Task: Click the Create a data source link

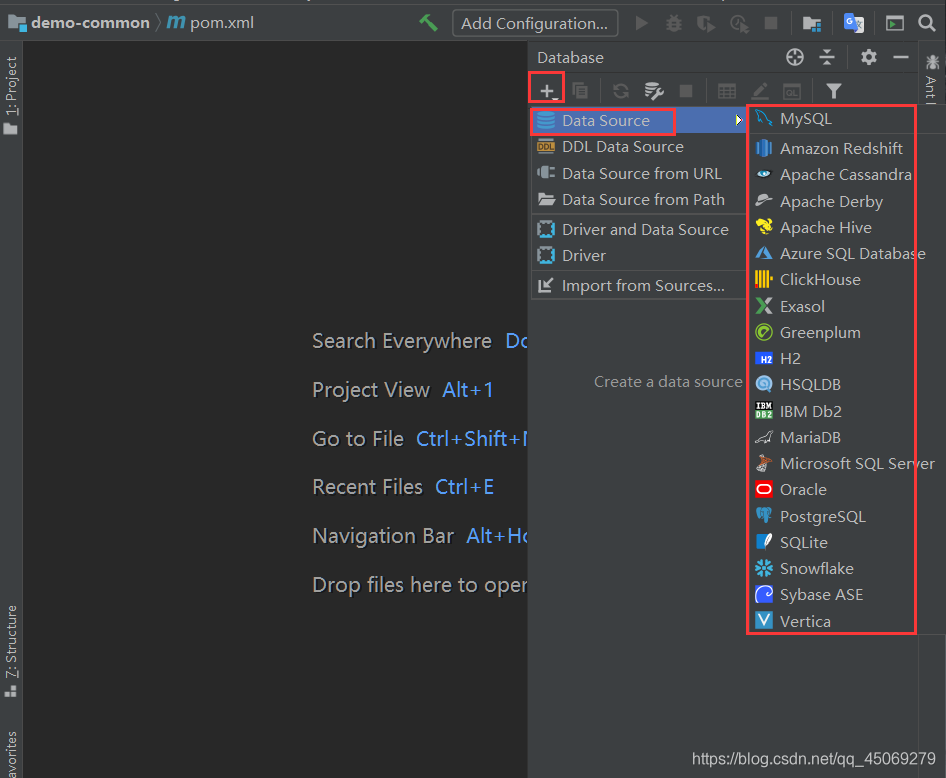Action: coord(668,382)
